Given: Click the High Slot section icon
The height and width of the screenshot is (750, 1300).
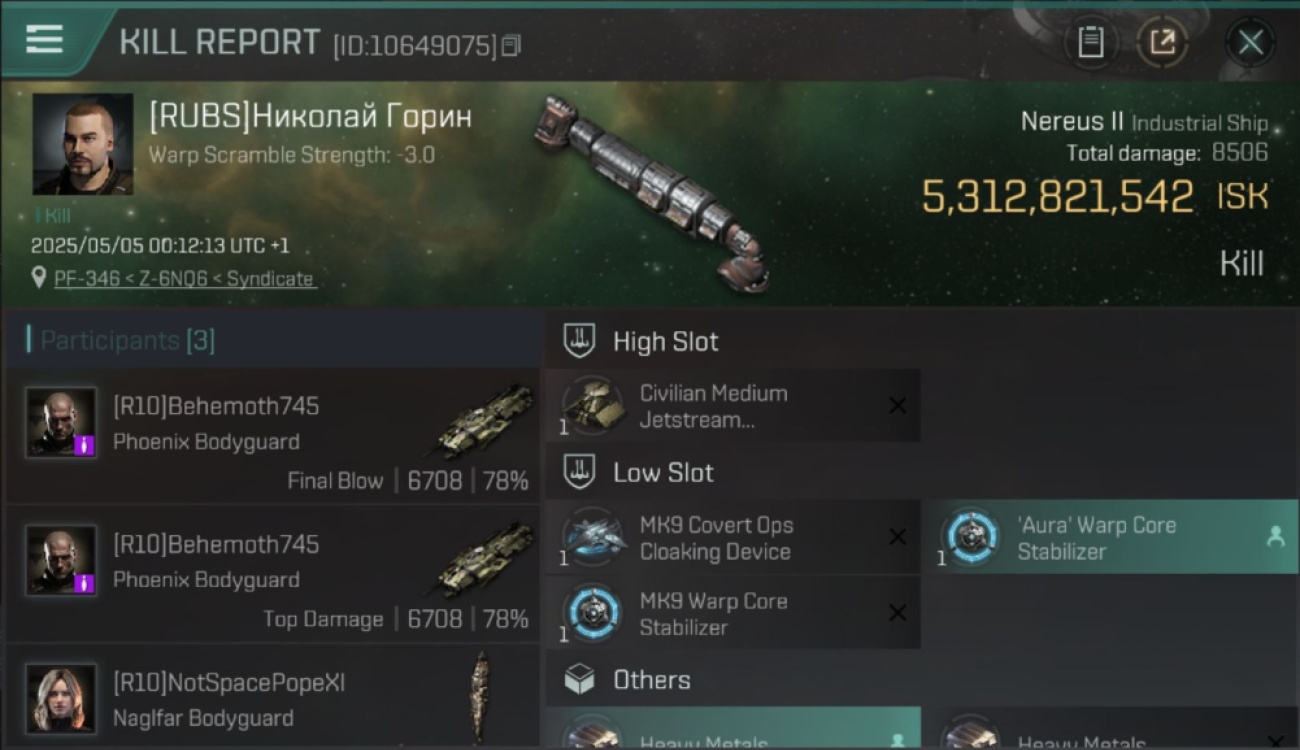Looking at the screenshot, I should click(579, 341).
